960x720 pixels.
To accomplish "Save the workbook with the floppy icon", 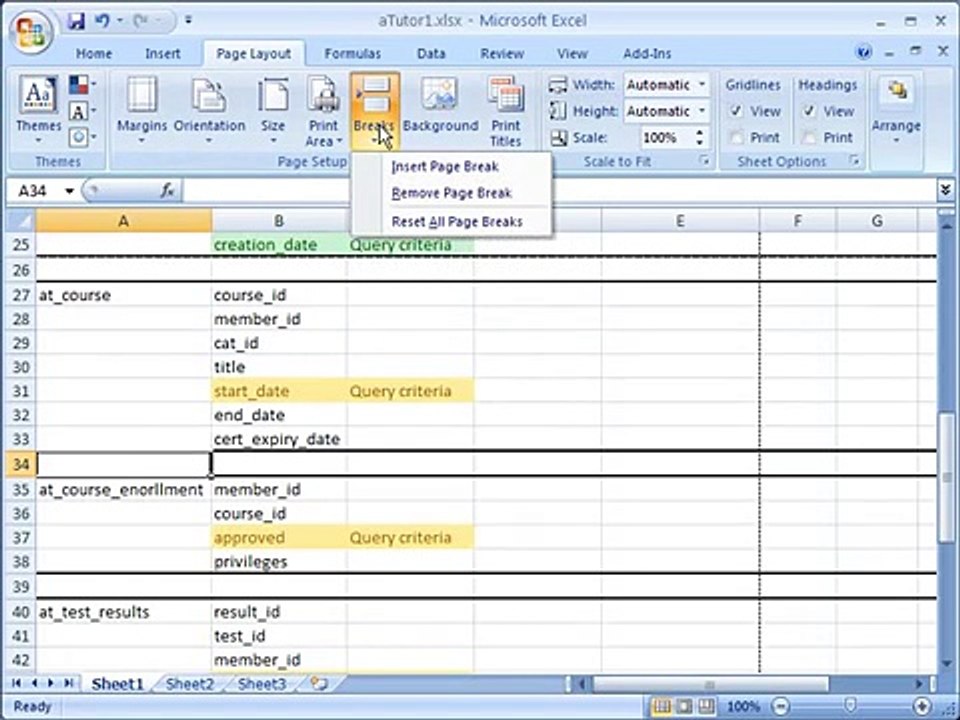I will [x=76, y=21].
